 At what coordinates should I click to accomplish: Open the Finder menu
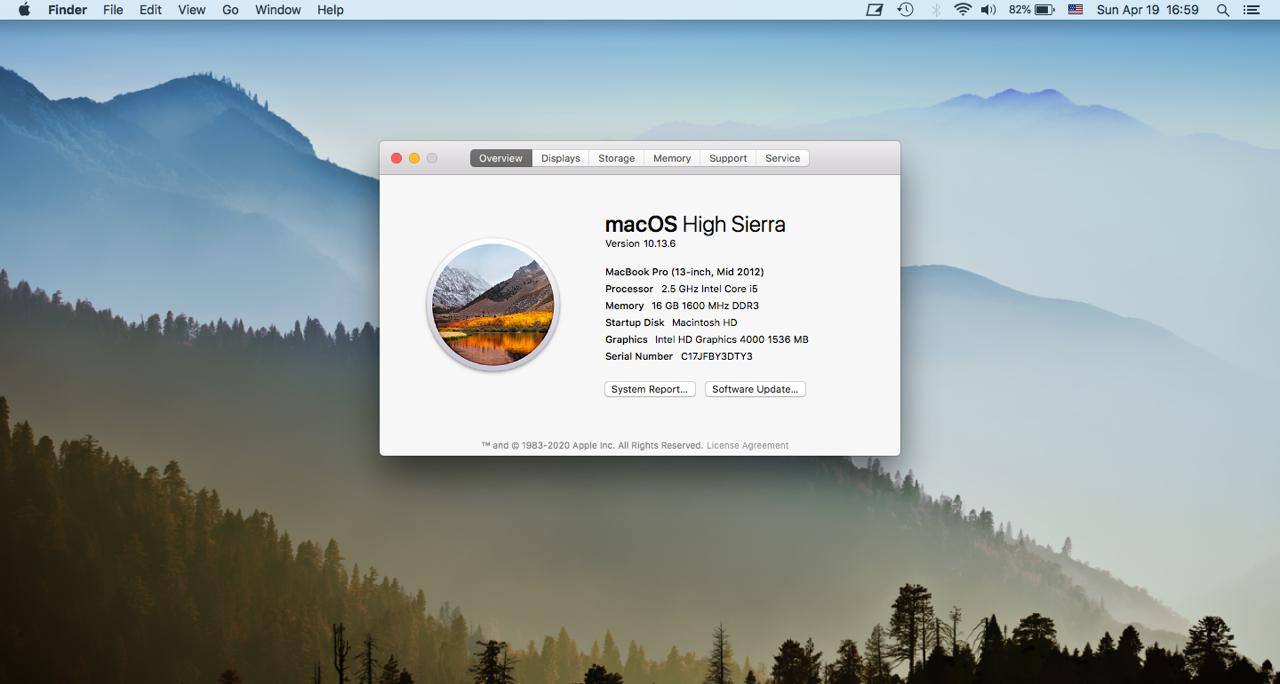(x=67, y=9)
